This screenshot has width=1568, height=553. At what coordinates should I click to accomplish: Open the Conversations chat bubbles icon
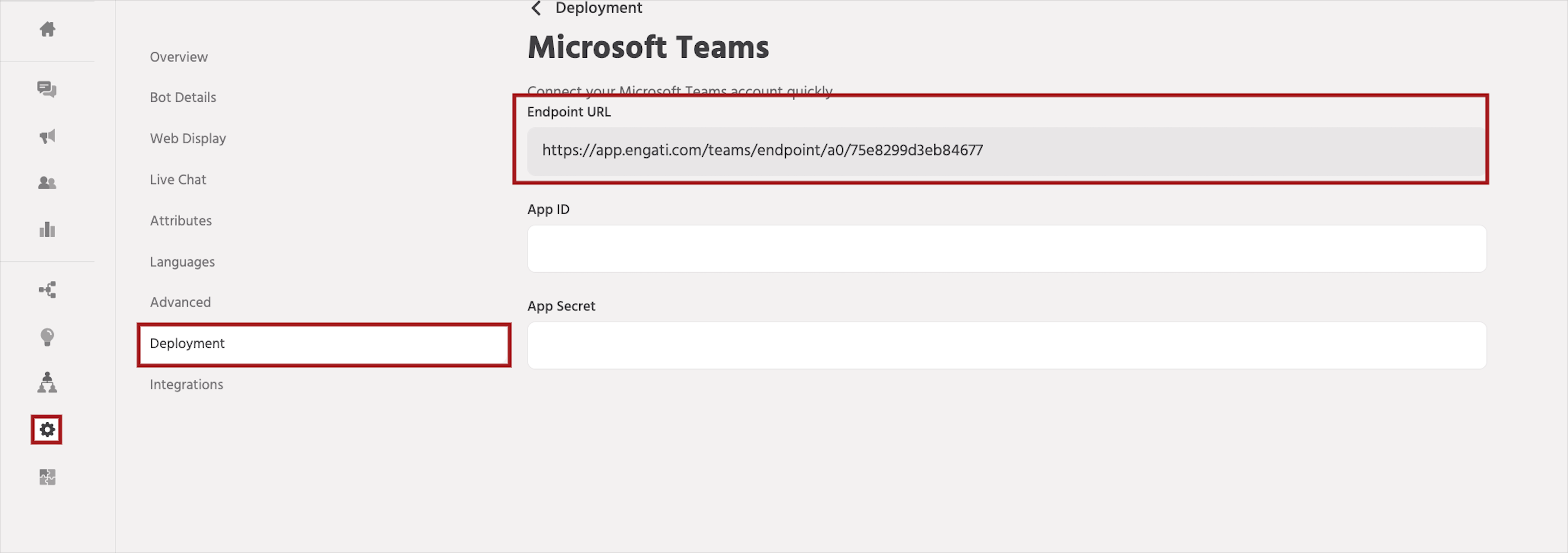point(47,89)
